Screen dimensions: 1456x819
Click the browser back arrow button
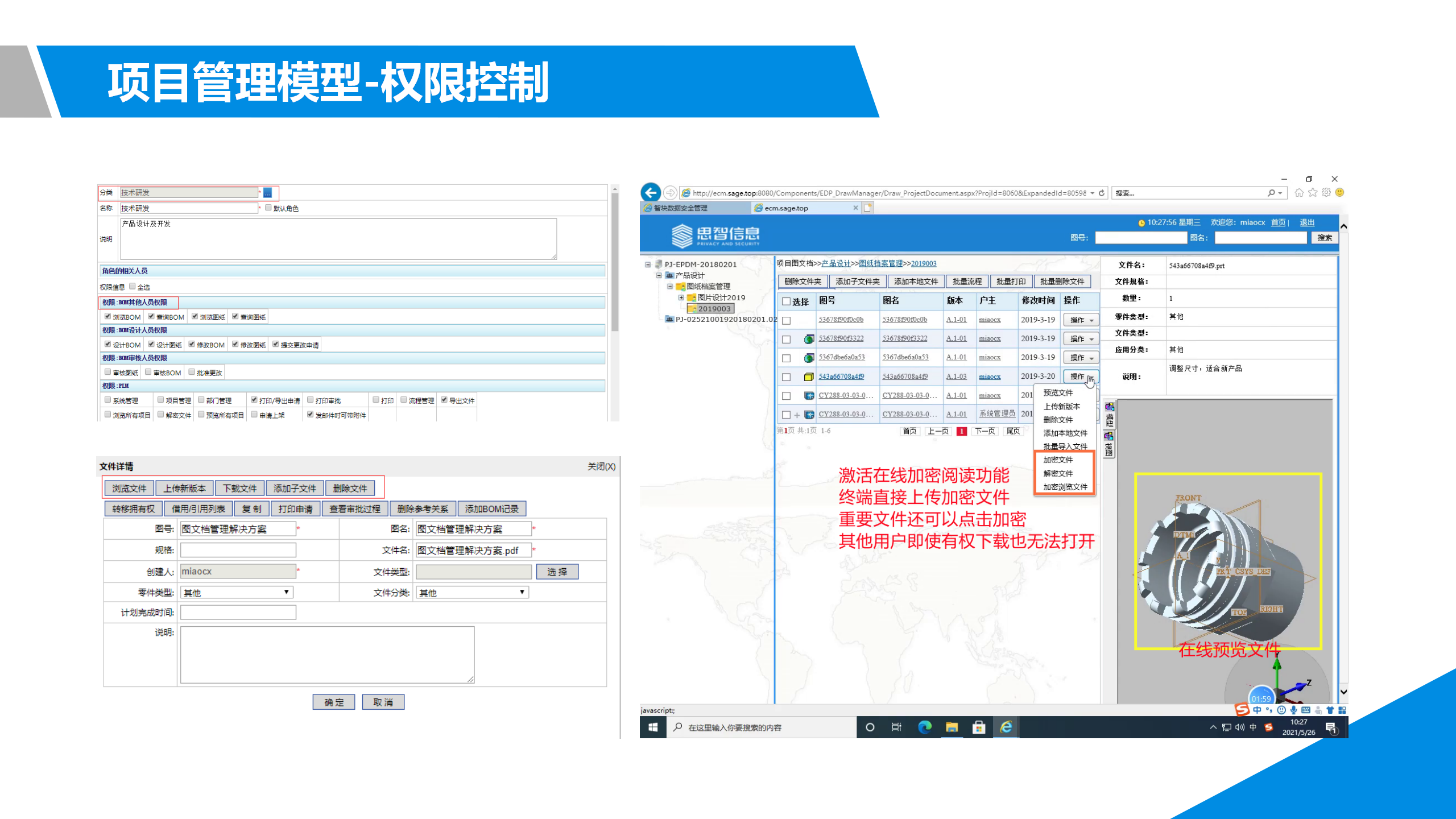[x=651, y=192]
